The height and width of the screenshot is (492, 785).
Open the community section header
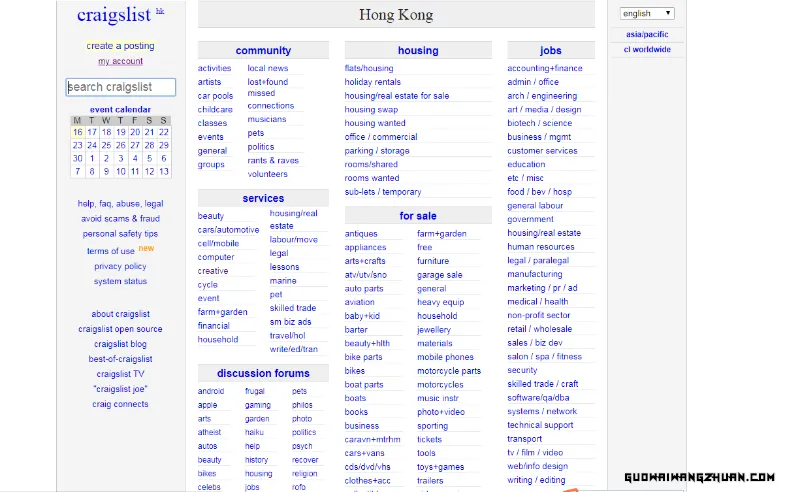click(263, 51)
